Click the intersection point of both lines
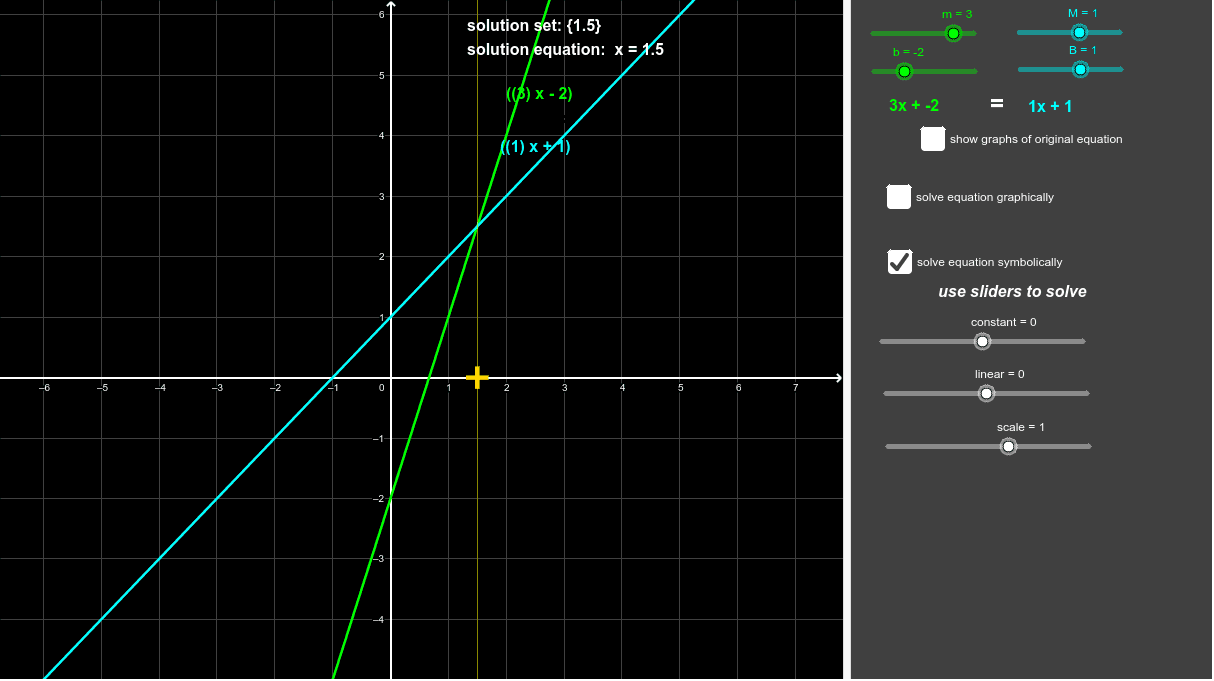The height and width of the screenshot is (681, 1214). tap(477, 227)
